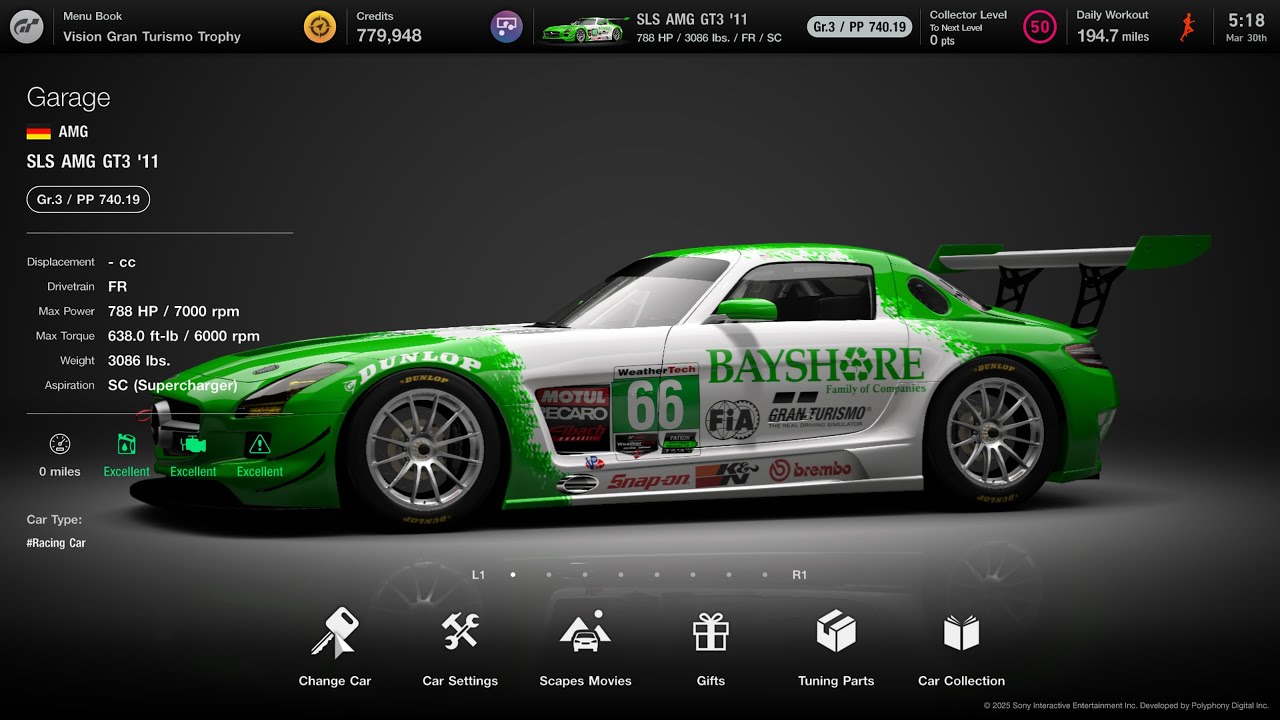1280x720 pixels.
Task: Open the Tuning Parts icon
Action: [x=836, y=631]
